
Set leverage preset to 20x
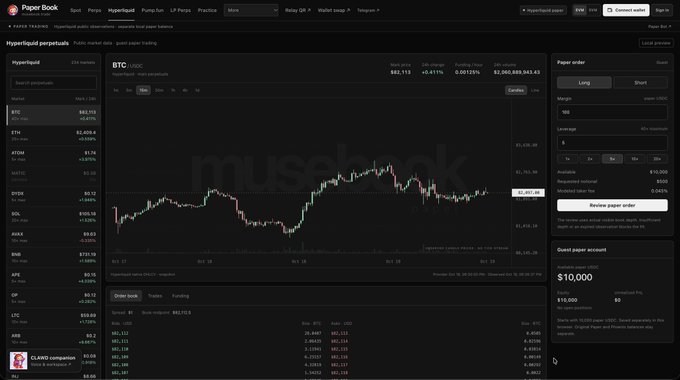pos(657,159)
